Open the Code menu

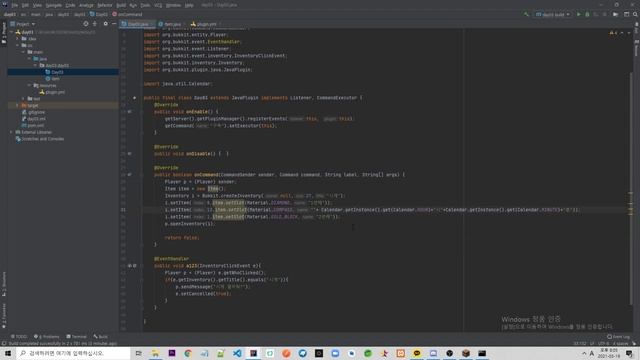pyautogui.click(x=70, y=5)
